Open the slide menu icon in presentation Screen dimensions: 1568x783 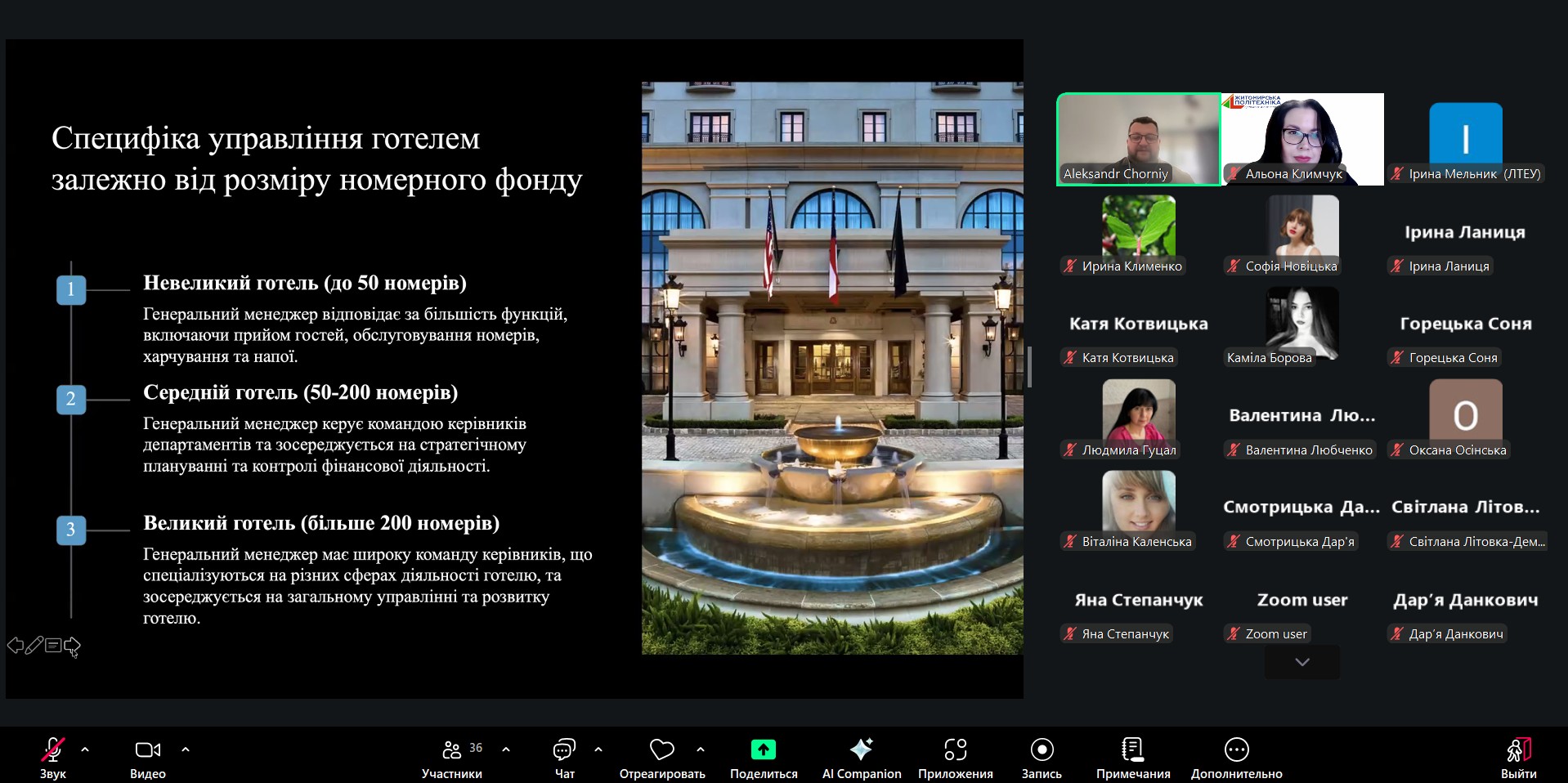click(x=53, y=646)
